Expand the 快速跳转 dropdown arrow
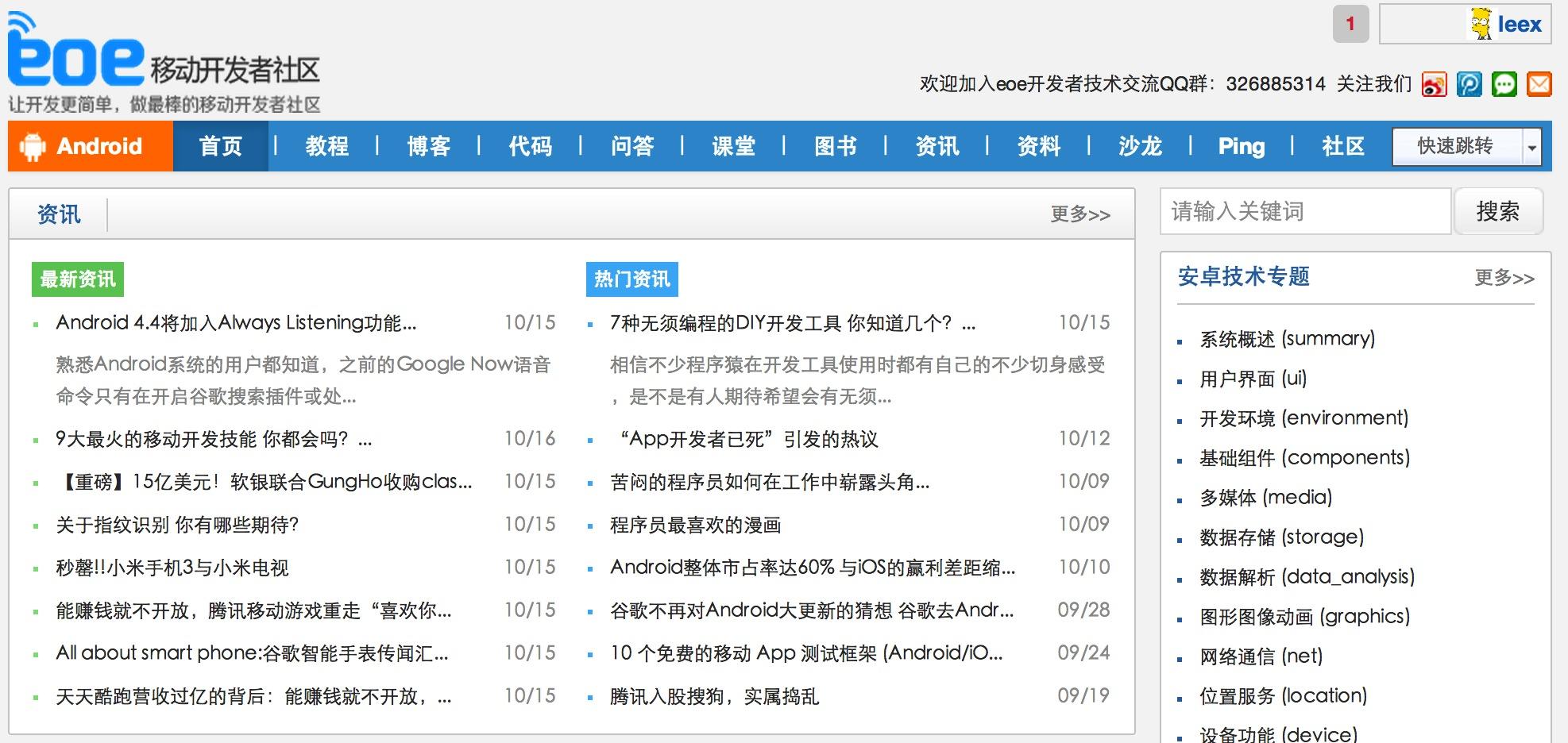Screen dimensions: 1568x743 click(1531, 147)
